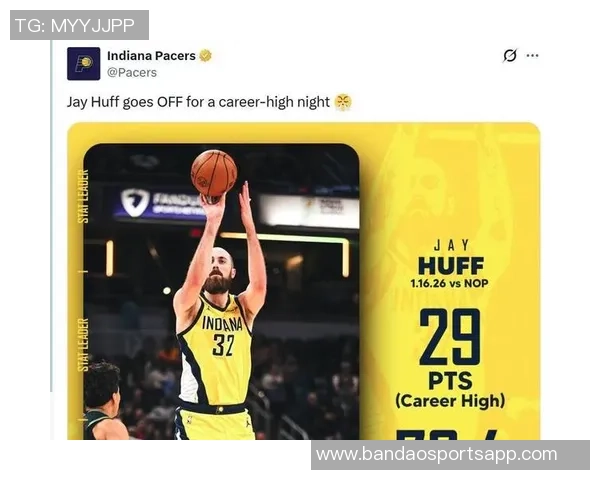
Task: Click the gold verified badge
Action: [x=205, y=56]
